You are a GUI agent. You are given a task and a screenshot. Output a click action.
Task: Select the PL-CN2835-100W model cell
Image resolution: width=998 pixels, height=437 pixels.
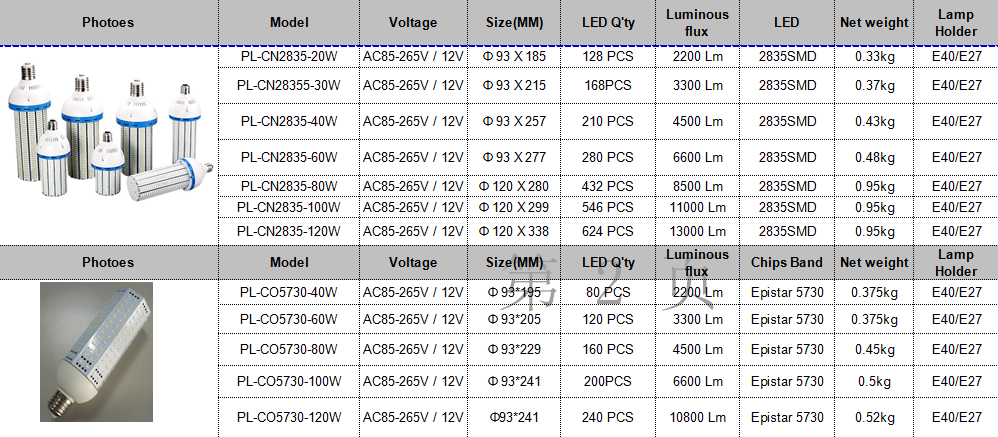pyautogui.click(x=288, y=207)
